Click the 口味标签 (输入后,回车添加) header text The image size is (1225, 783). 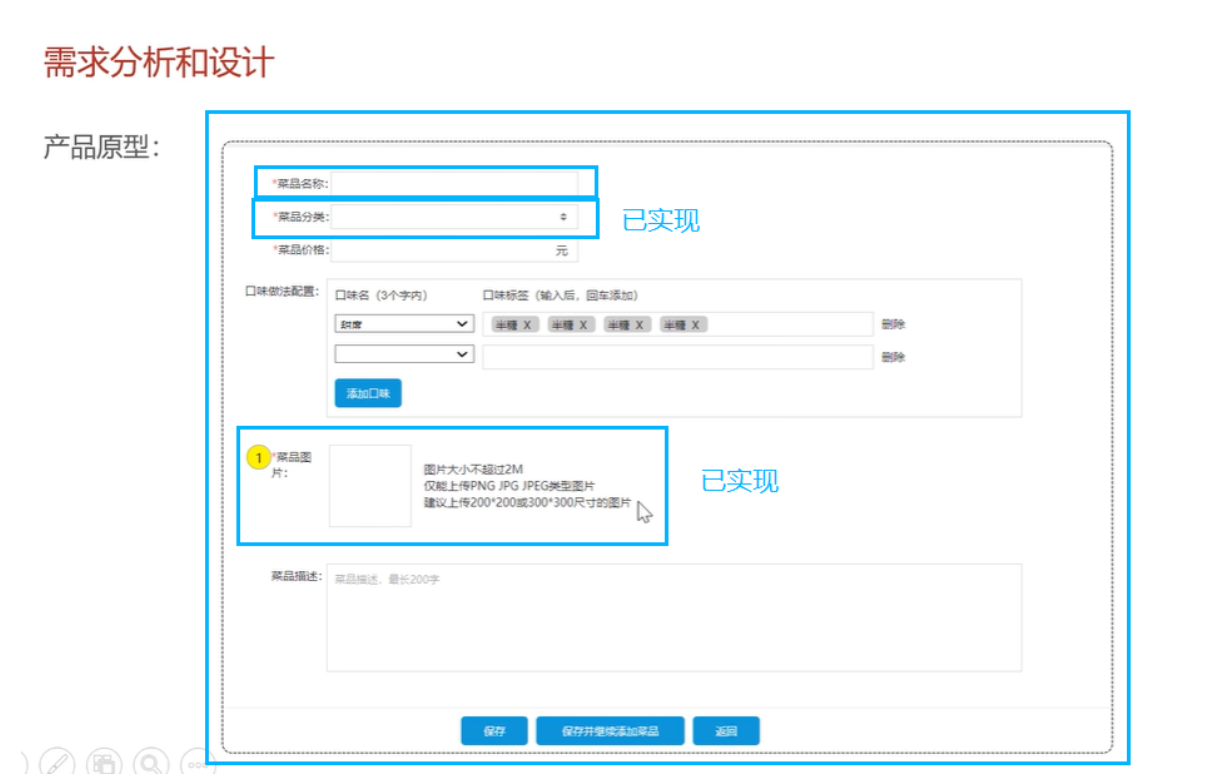560,295
